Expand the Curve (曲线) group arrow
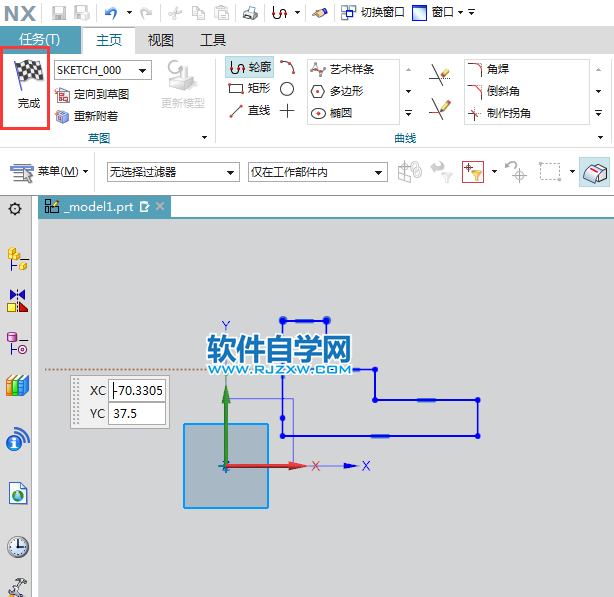This screenshot has width=614, height=597. 600,137
